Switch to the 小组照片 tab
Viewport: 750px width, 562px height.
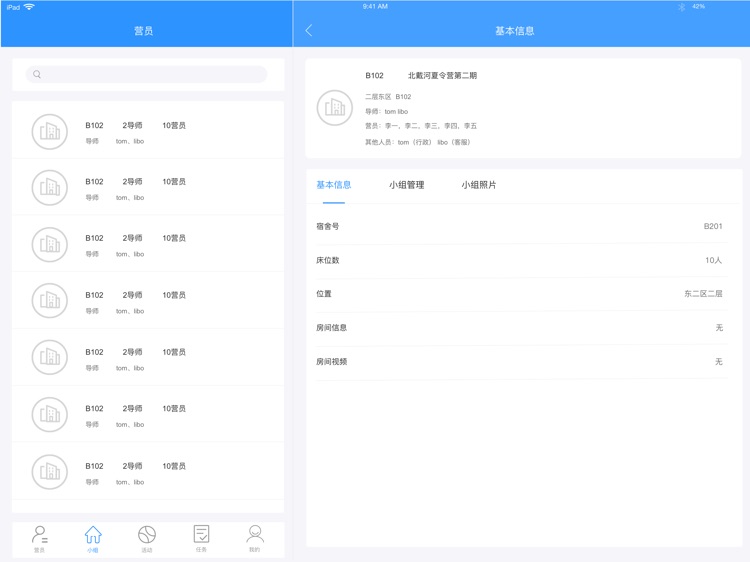pyautogui.click(x=479, y=185)
